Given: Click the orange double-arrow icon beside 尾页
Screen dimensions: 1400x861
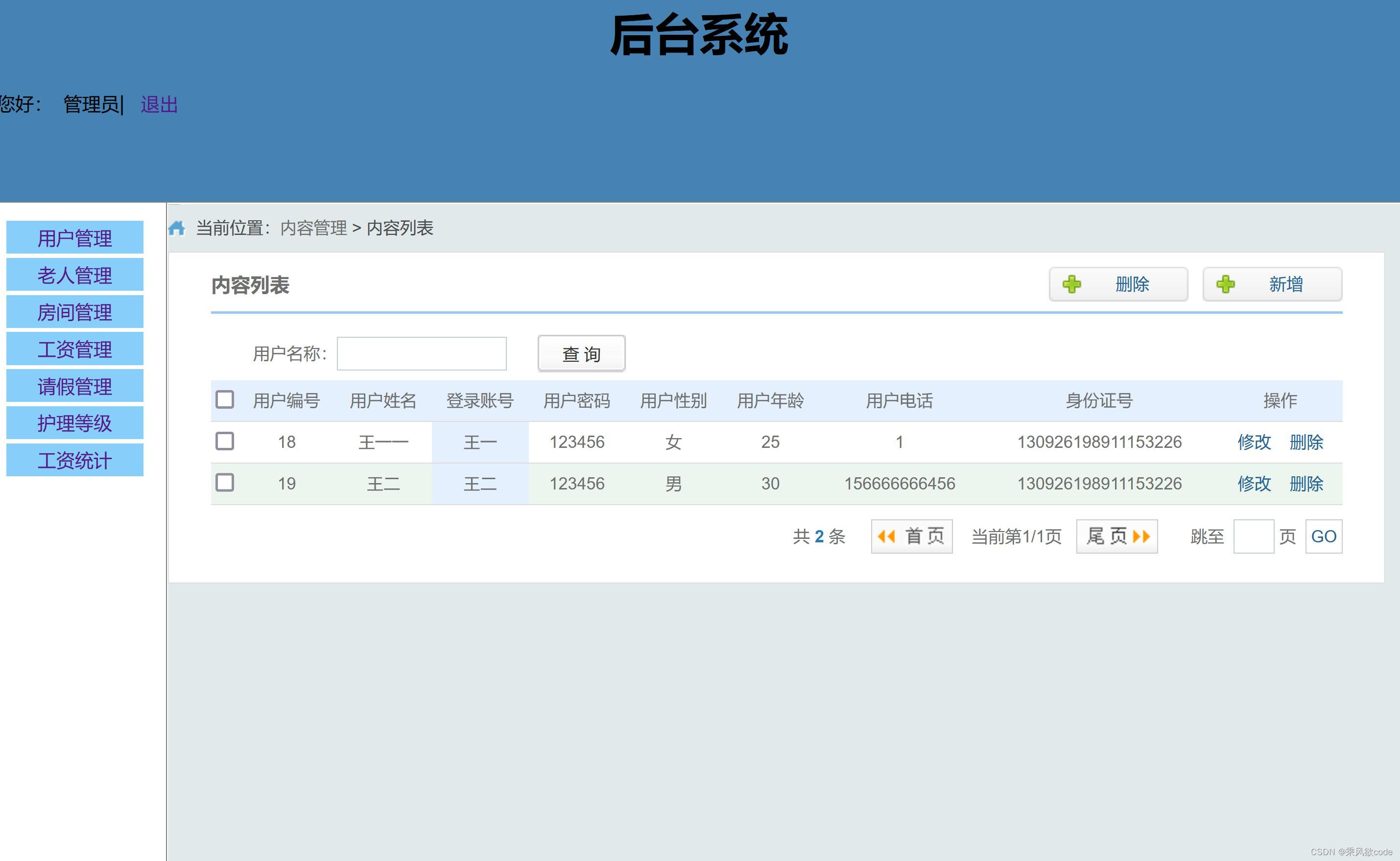Looking at the screenshot, I should tap(1142, 536).
